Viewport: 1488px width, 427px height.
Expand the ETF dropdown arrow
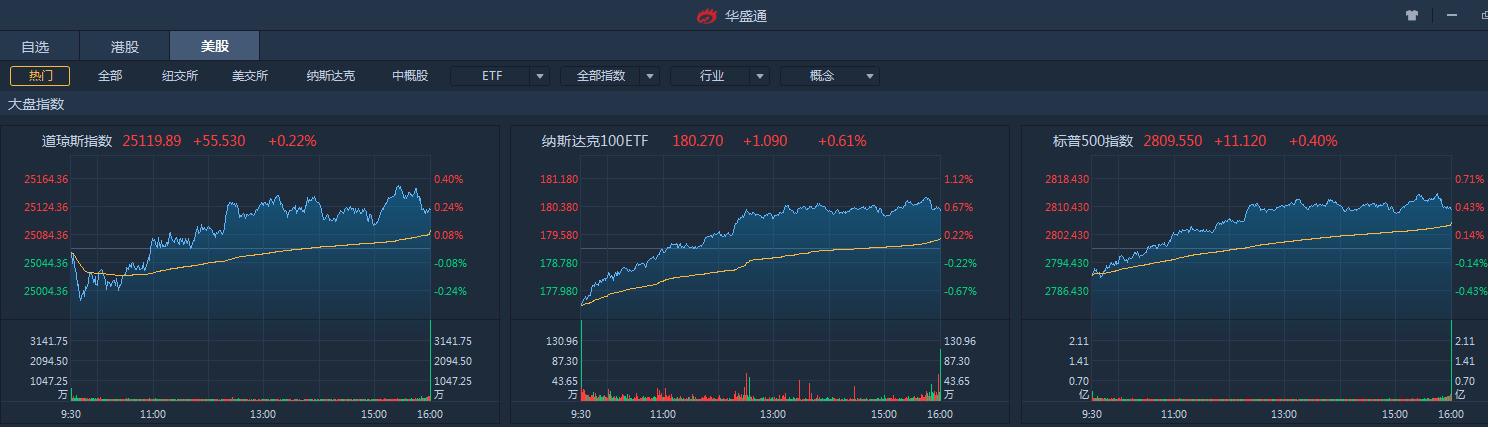click(540, 76)
